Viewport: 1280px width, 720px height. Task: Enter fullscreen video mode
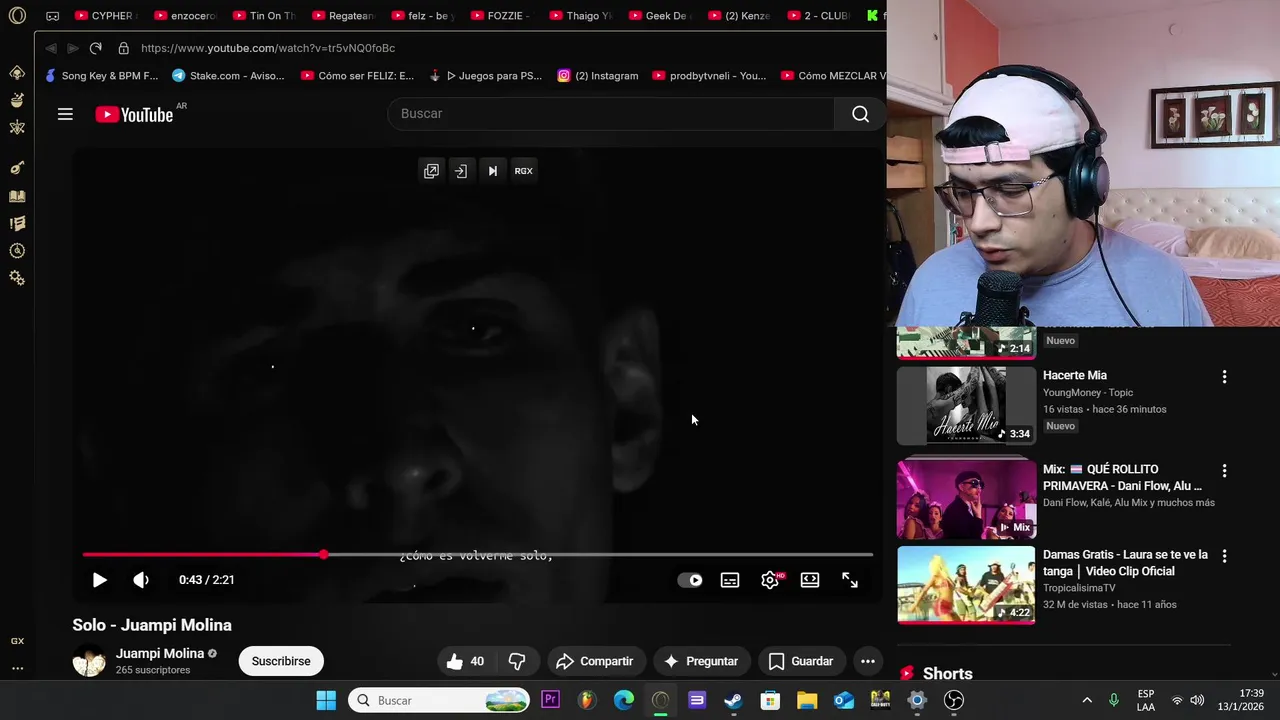tap(850, 580)
